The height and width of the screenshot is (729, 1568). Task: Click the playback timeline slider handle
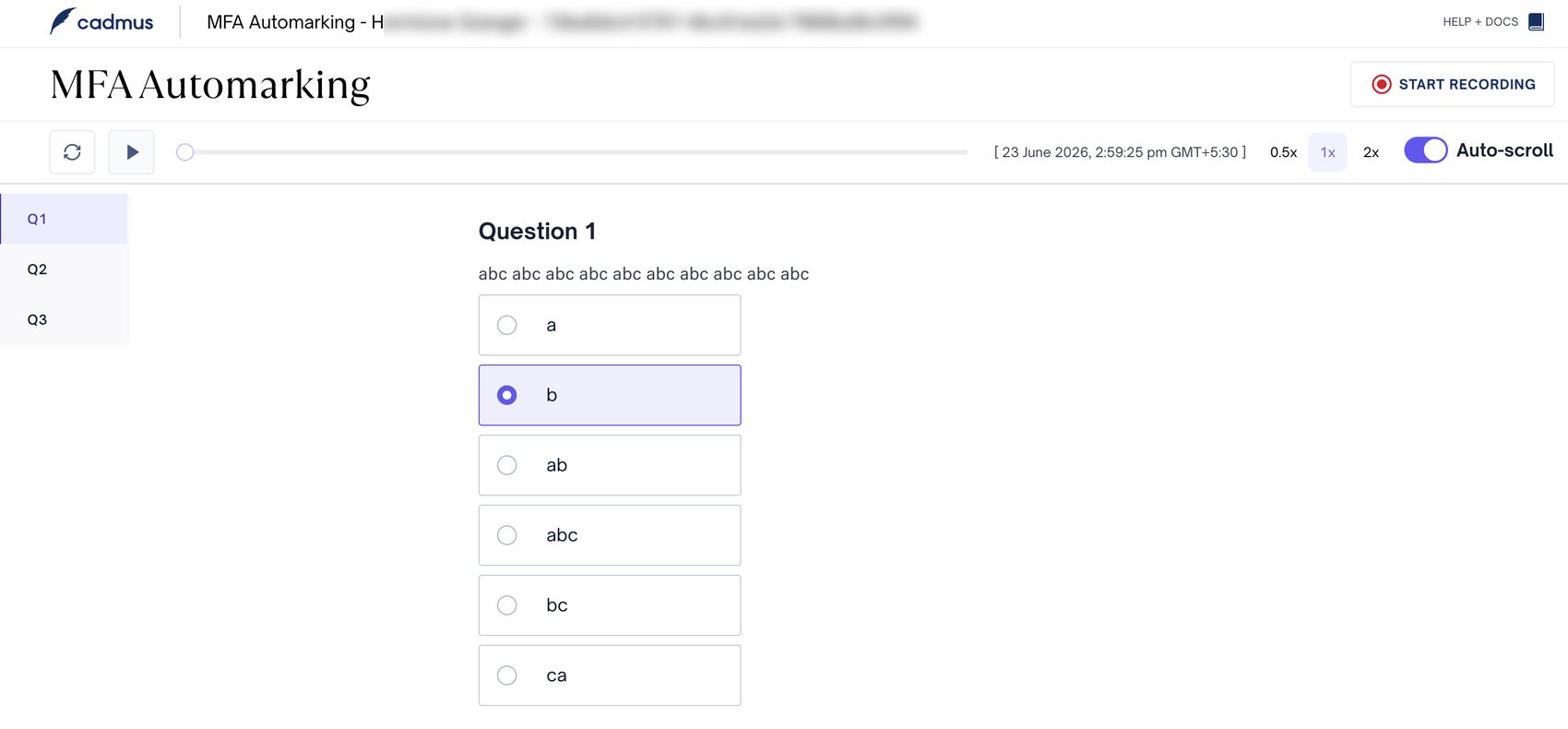coord(184,152)
